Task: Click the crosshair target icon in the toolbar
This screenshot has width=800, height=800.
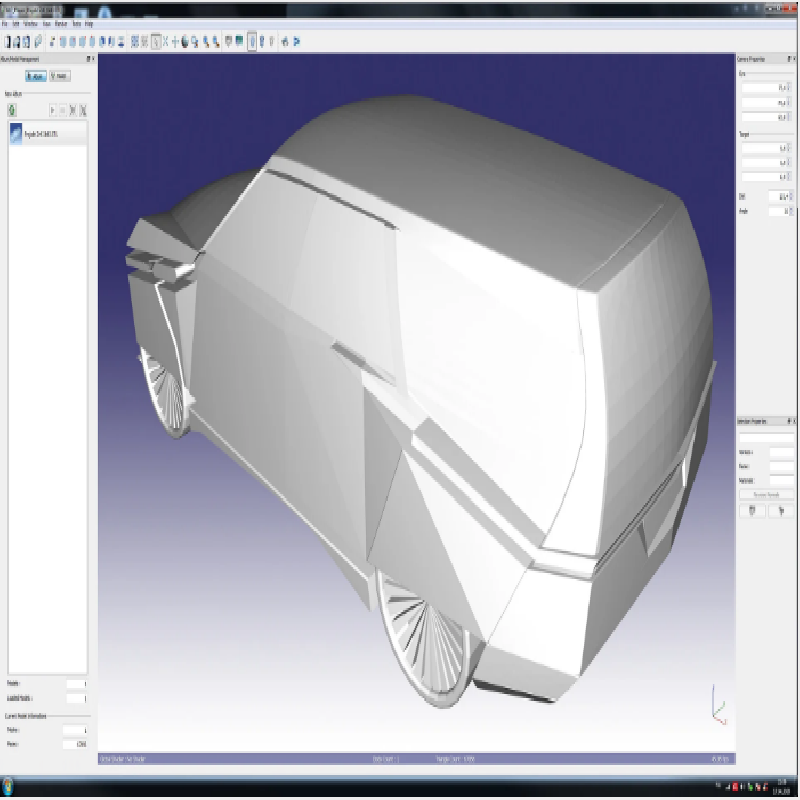Action: [x=175, y=42]
